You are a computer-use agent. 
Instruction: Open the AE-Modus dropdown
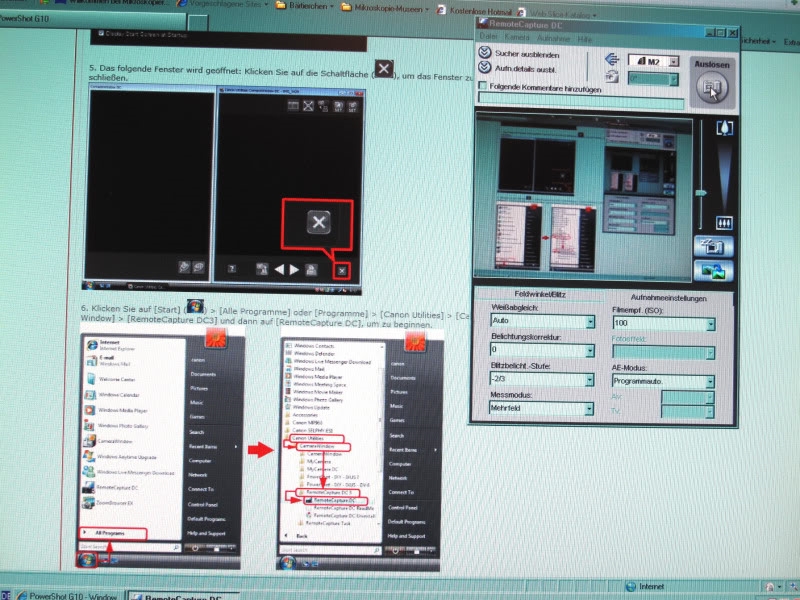point(710,382)
